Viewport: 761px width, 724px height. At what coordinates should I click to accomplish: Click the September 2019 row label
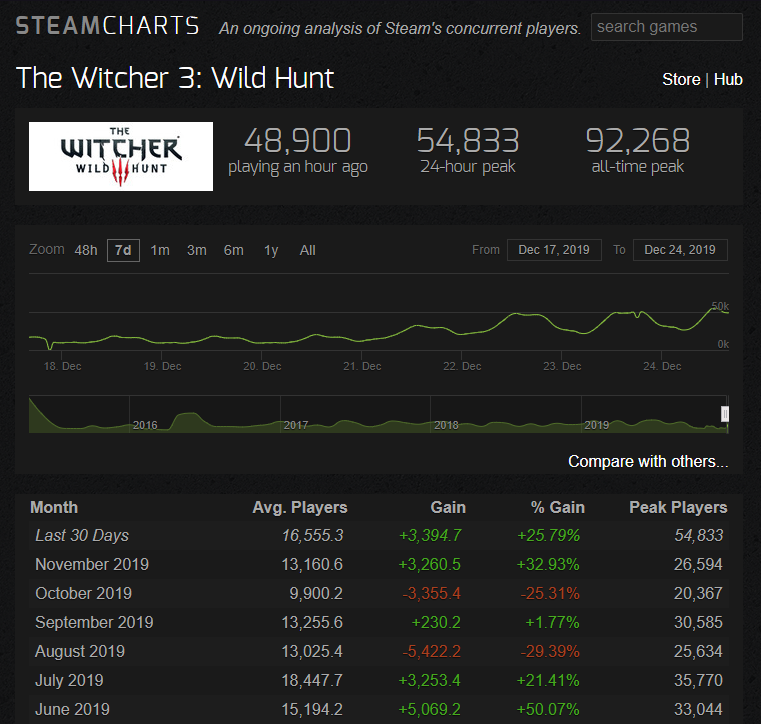click(94, 623)
